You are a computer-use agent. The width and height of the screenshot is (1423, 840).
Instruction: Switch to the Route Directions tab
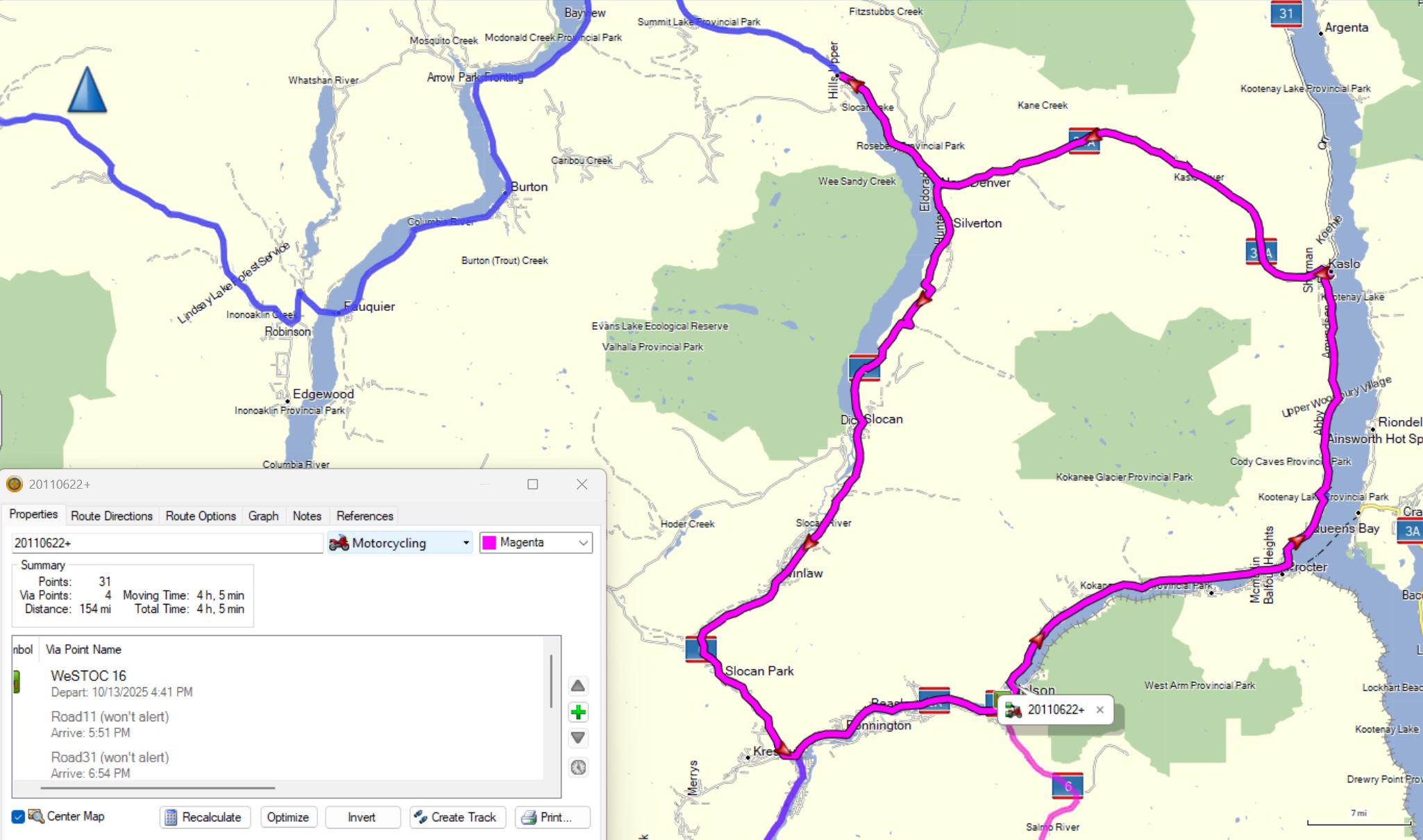(x=112, y=516)
